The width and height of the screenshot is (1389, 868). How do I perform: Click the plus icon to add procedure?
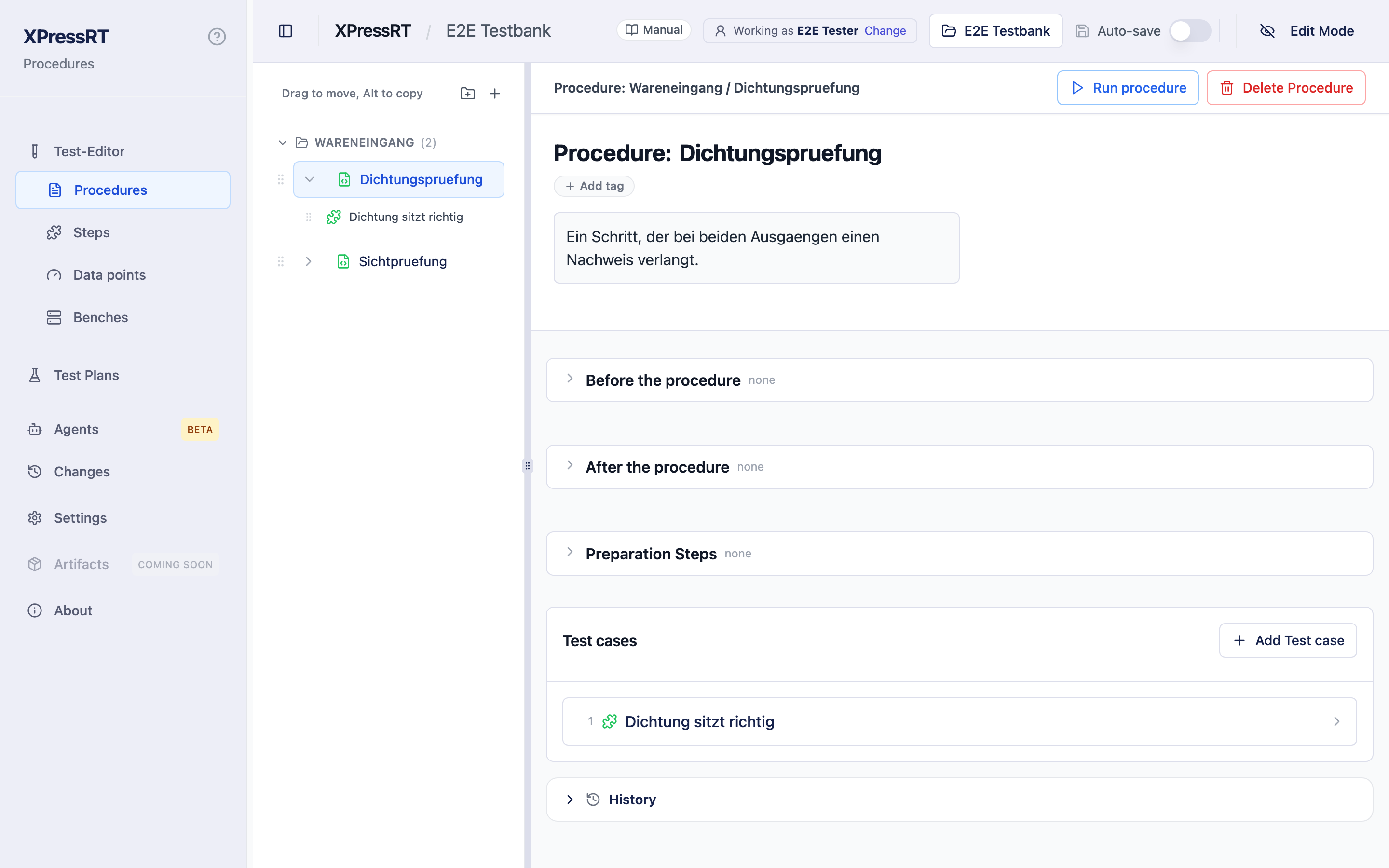click(495, 93)
